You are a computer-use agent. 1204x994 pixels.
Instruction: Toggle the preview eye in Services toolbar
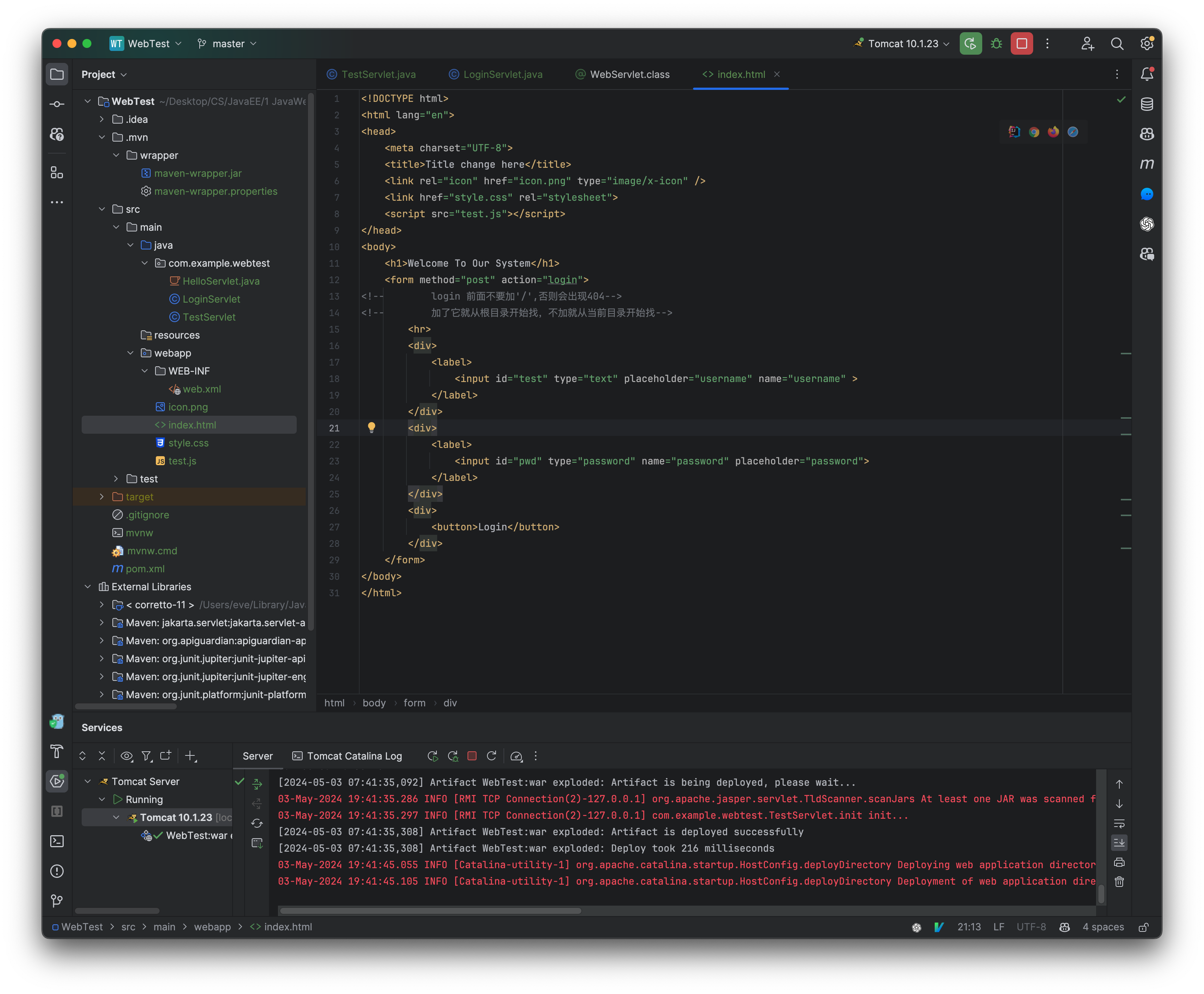[127, 756]
